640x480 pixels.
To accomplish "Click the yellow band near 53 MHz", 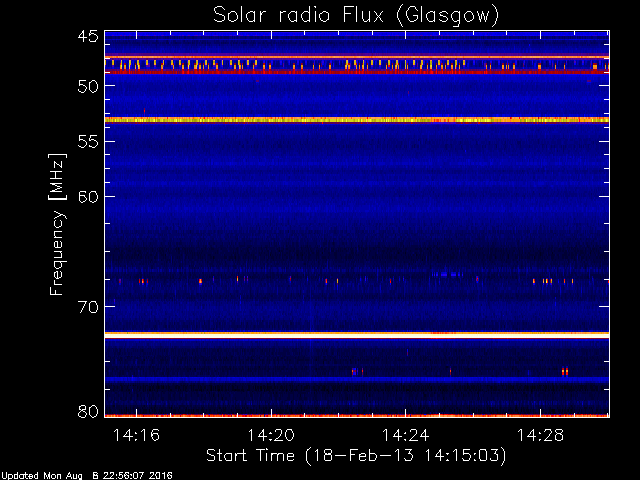I will 357,120.
